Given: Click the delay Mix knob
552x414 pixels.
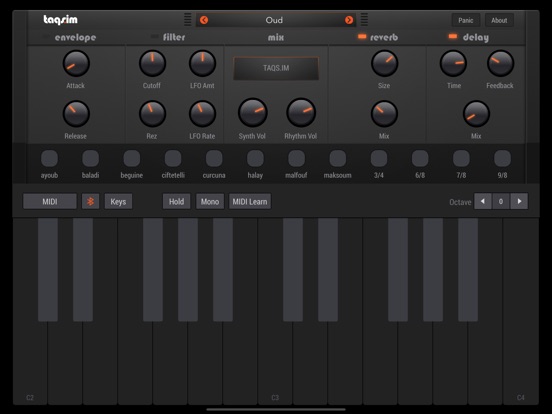Looking at the screenshot, I should coord(476,114).
